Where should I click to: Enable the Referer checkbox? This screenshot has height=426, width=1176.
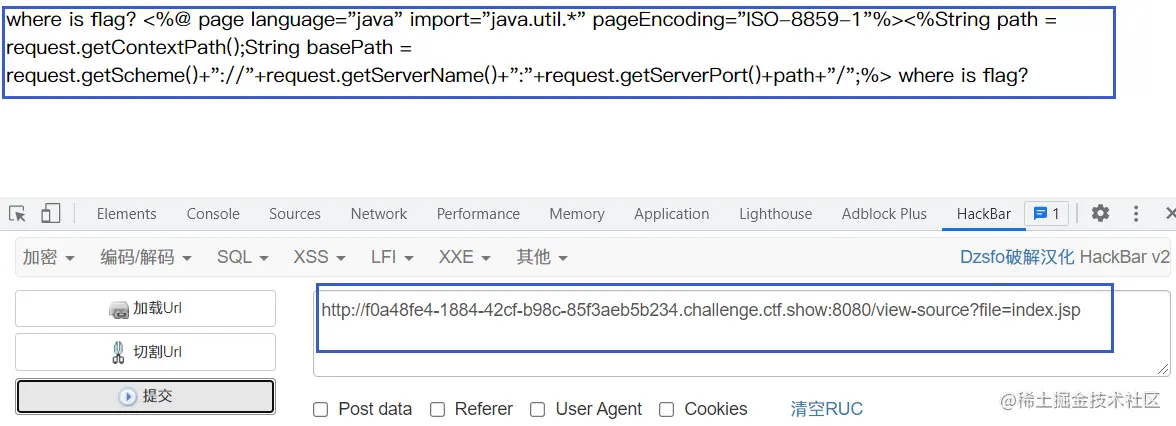tap(437, 410)
